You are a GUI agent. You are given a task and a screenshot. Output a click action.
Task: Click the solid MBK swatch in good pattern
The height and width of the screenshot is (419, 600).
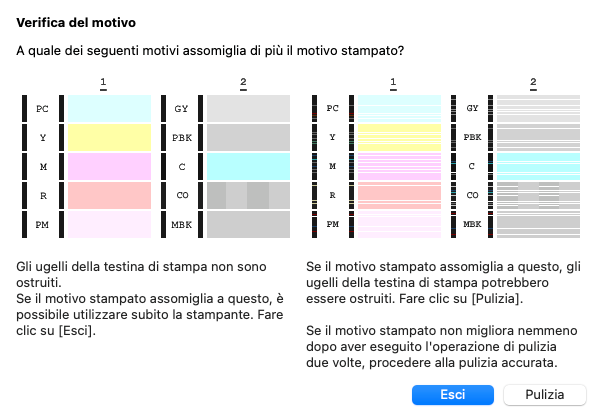[247, 223]
